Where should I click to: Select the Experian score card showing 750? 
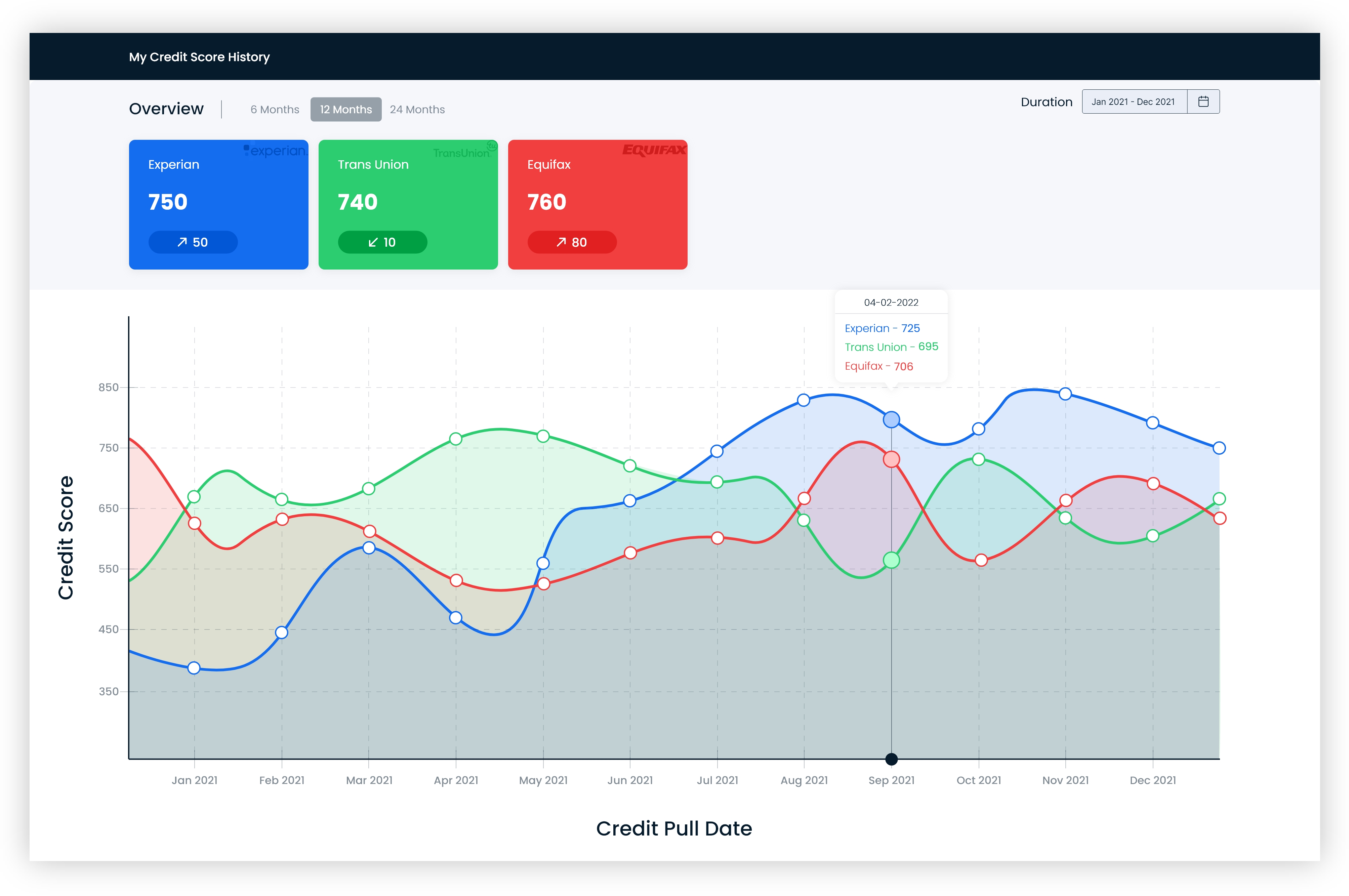218,204
